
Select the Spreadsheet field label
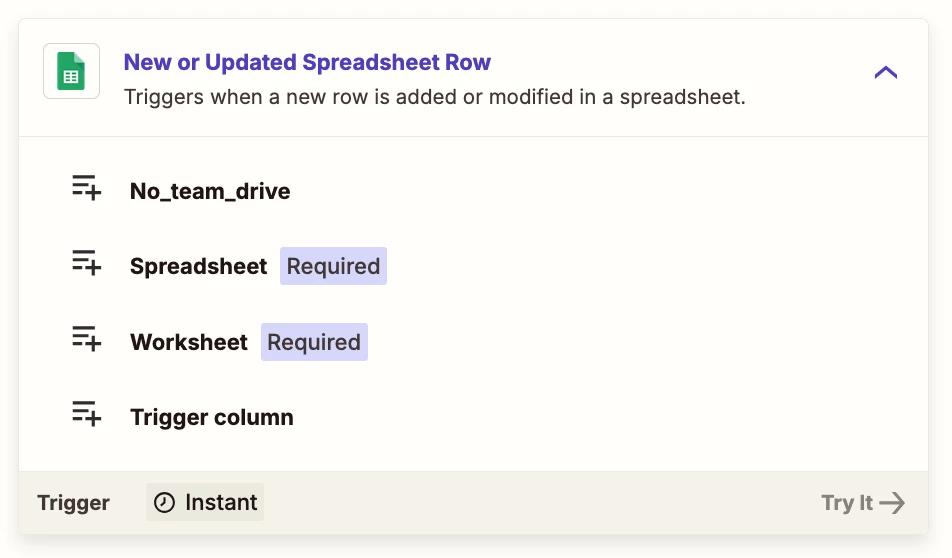pos(199,266)
